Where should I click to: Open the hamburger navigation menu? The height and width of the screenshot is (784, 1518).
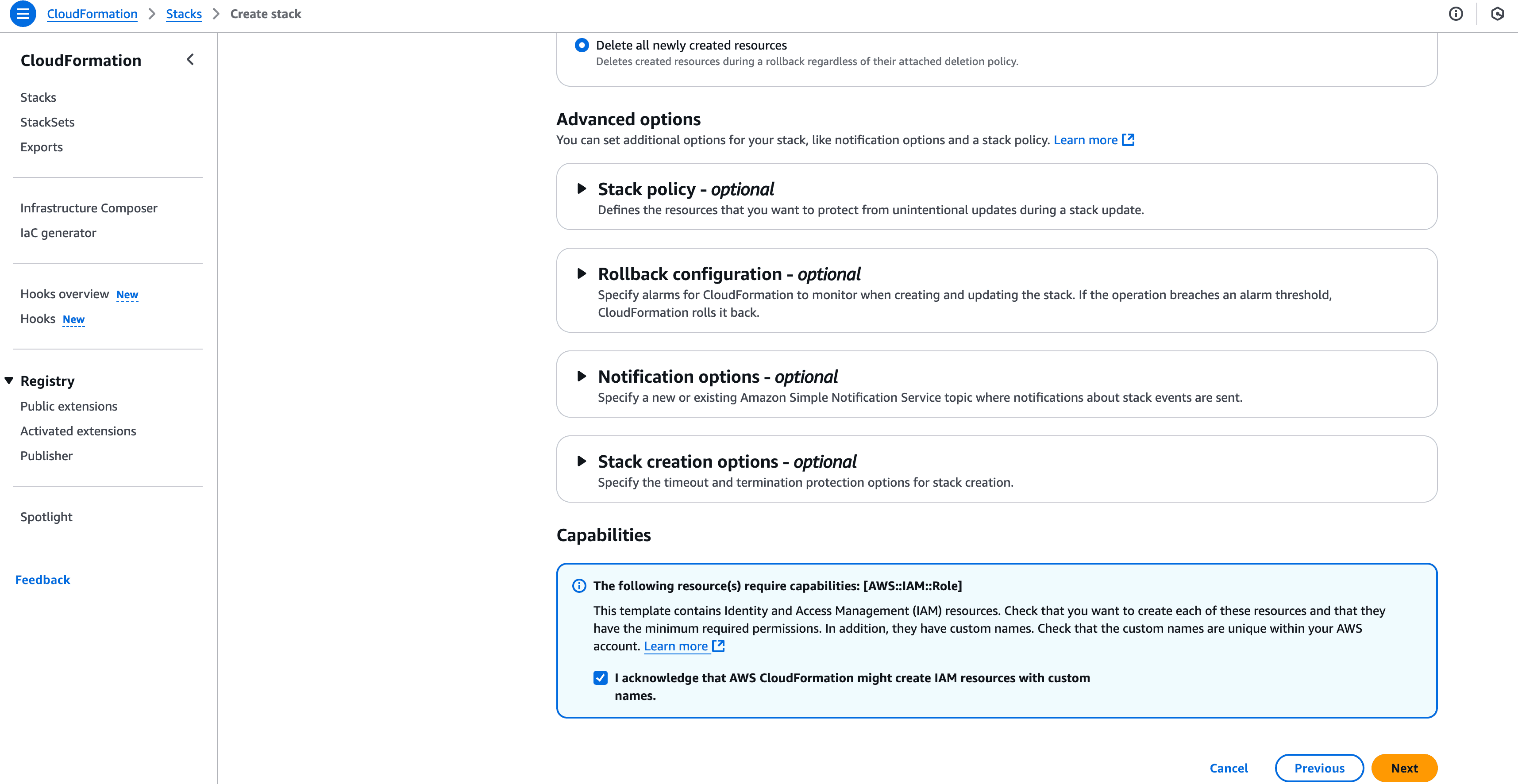click(23, 14)
